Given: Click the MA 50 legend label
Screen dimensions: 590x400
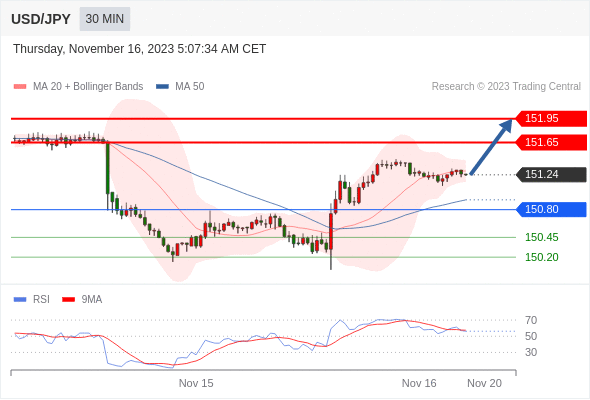Looking at the screenshot, I should pos(190,87).
